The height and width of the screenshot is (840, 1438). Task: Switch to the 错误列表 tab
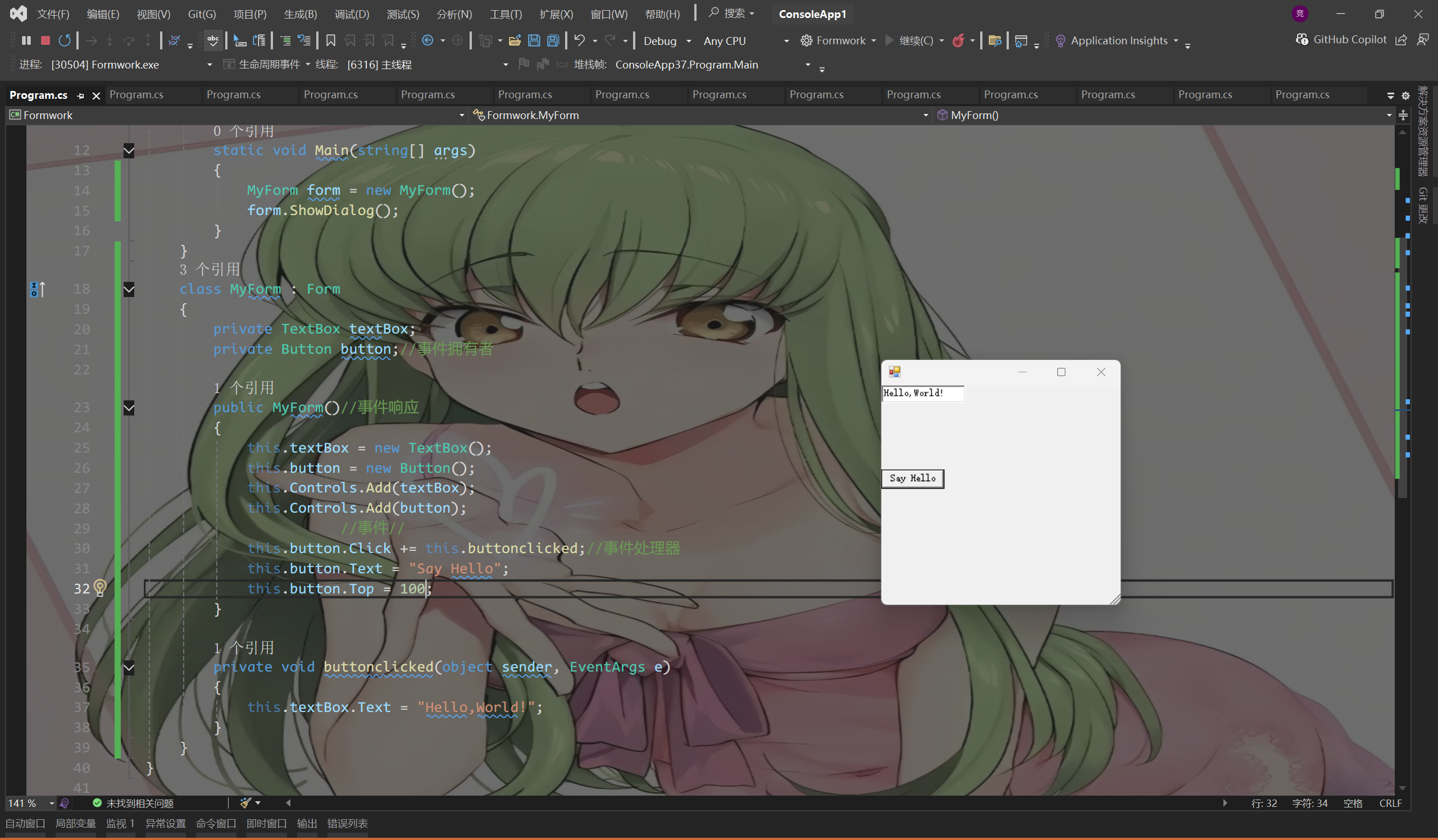(x=348, y=824)
